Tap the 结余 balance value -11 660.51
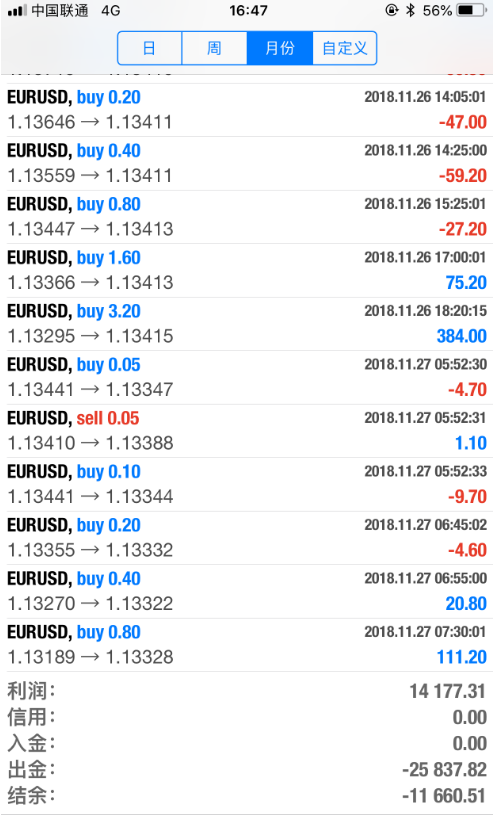This screenshot has height=815, width=501. click(444, 795)
